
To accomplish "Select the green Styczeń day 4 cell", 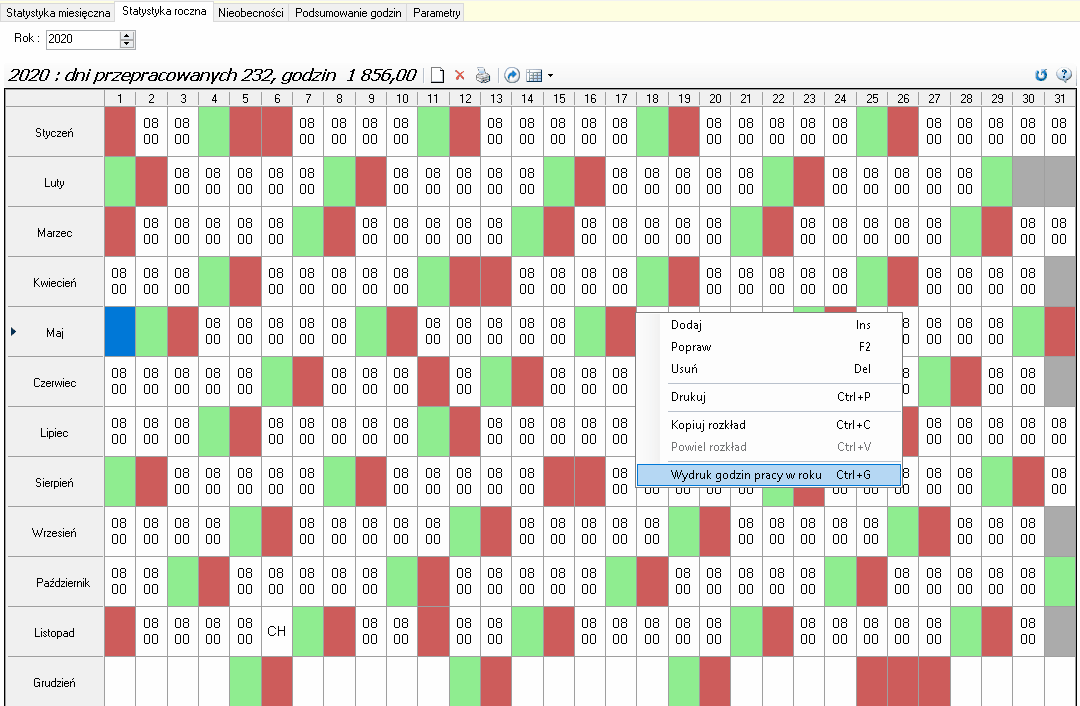I will click(214, 132).
